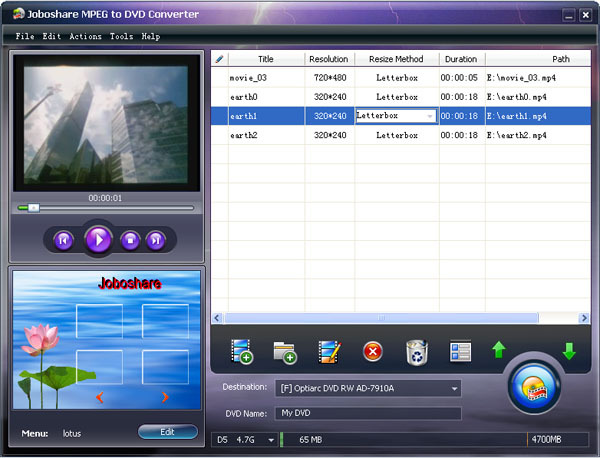Open the Actions menu
This screenshot has width=600, height=458.
click(85, 36)
